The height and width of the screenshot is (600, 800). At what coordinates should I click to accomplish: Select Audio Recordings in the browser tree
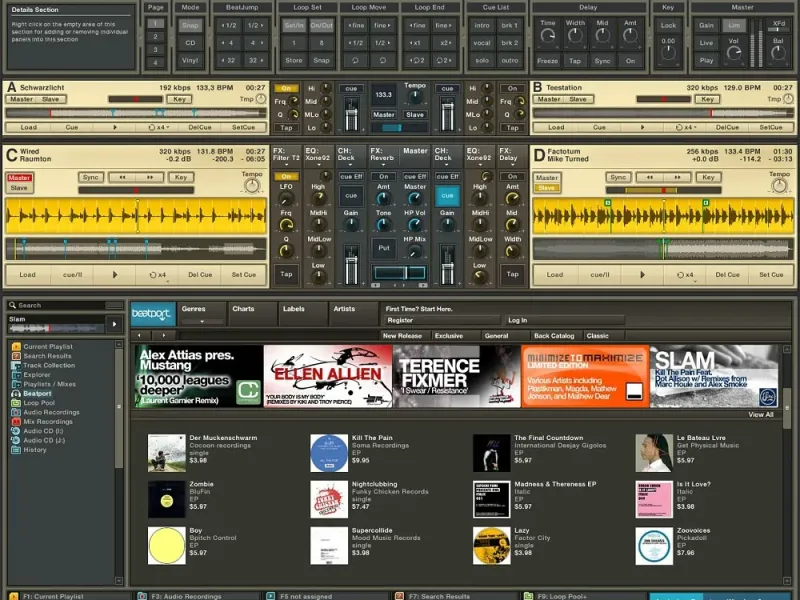[x=51, y=412]
